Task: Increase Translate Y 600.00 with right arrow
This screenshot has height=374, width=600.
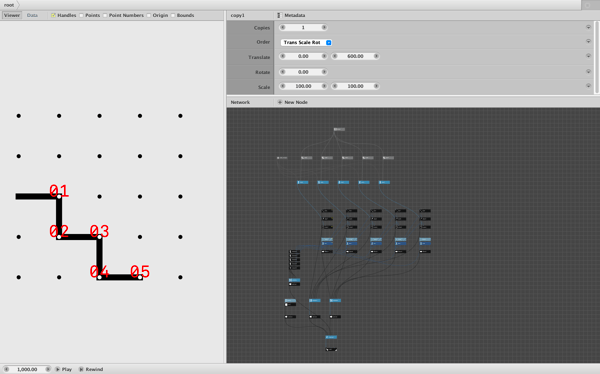Action: [x=376, y=56]
